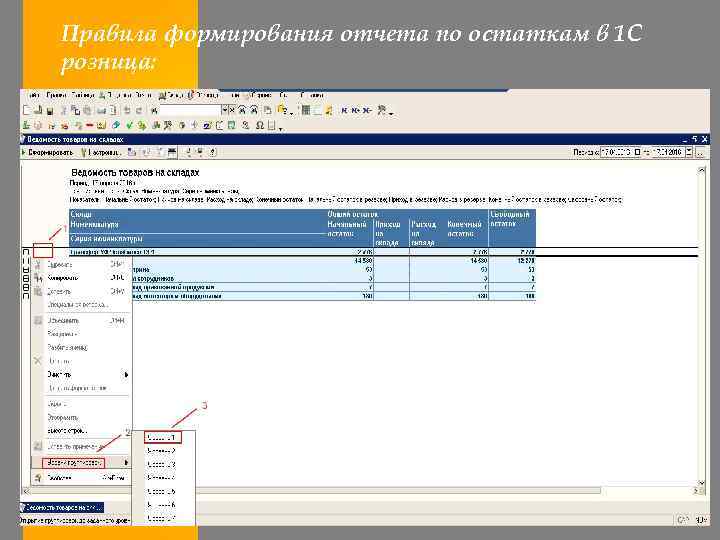Click the vertical scrollbar up arrow
This screenshot has height=540, width=720.
[701, 170]
